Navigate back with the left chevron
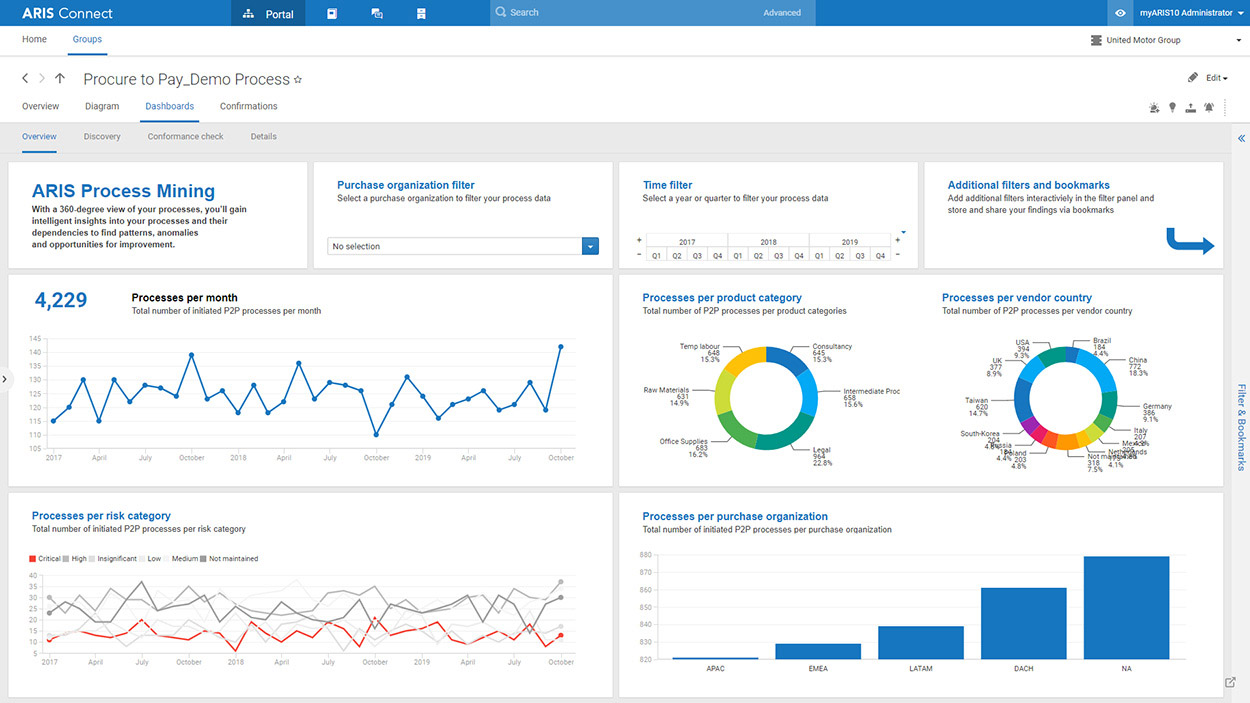 (26, 78)
